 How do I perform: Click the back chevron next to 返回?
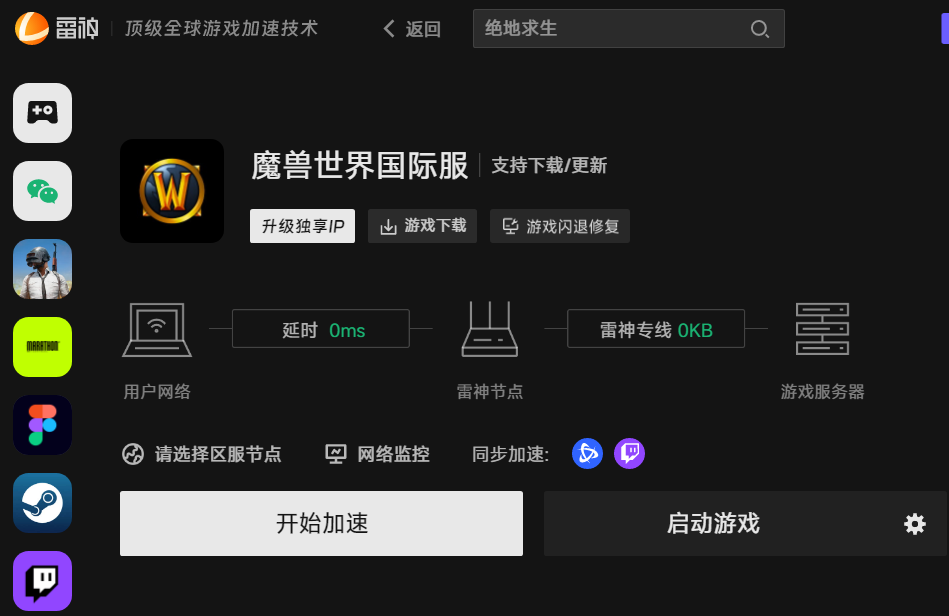click(389, 29)
